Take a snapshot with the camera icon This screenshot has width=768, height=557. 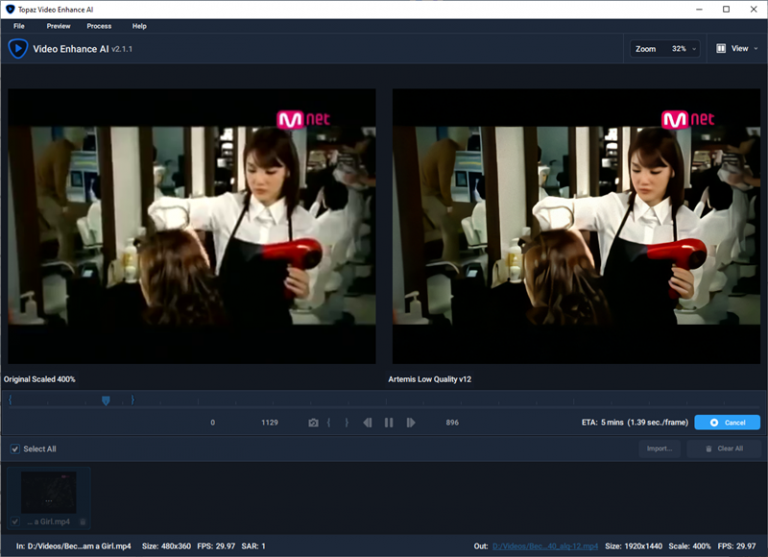click(x=313, y=422)
